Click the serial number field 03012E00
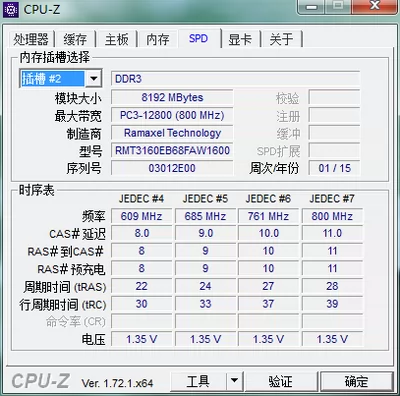This screenshot has height=396, width=400. [x=172, y=168]
